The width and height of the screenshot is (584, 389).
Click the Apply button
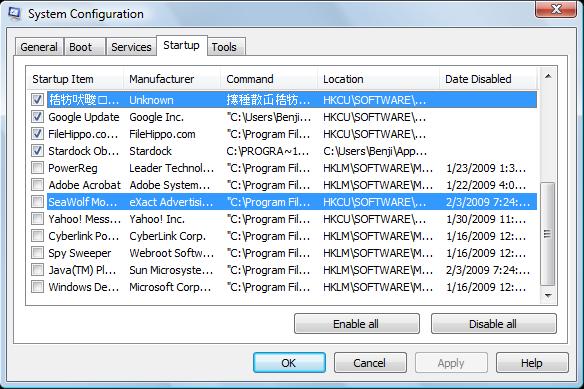coord(451,363)
